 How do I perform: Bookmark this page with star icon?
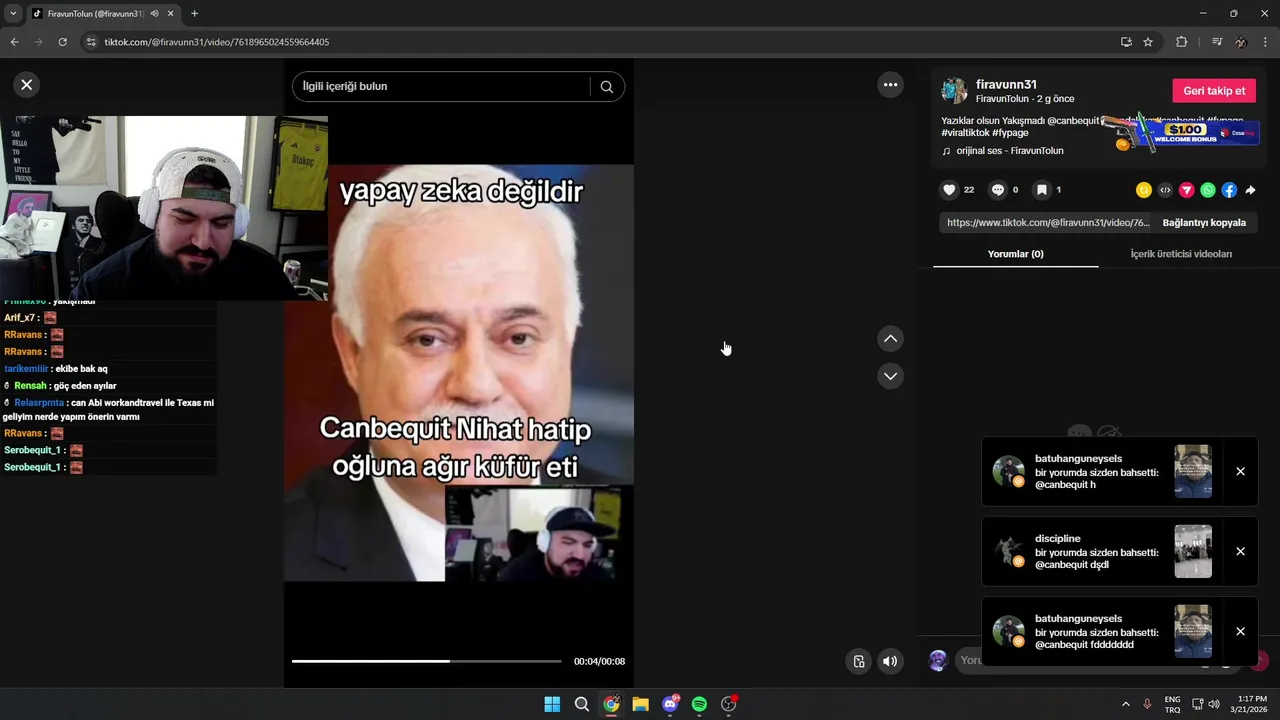pos(1148,42)
